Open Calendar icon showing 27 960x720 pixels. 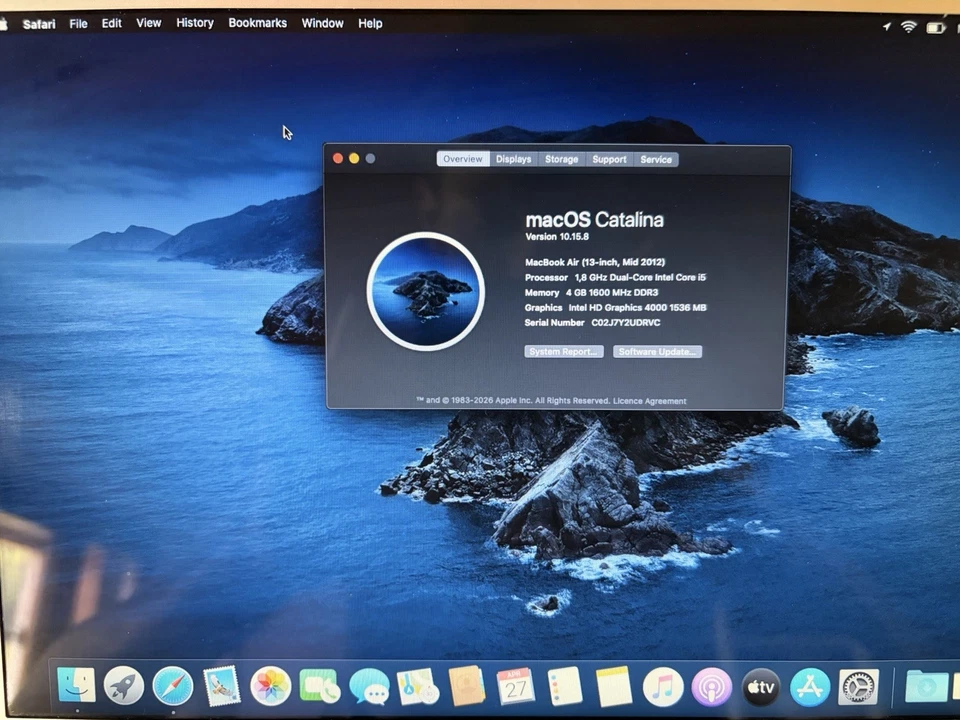(516, 686)
